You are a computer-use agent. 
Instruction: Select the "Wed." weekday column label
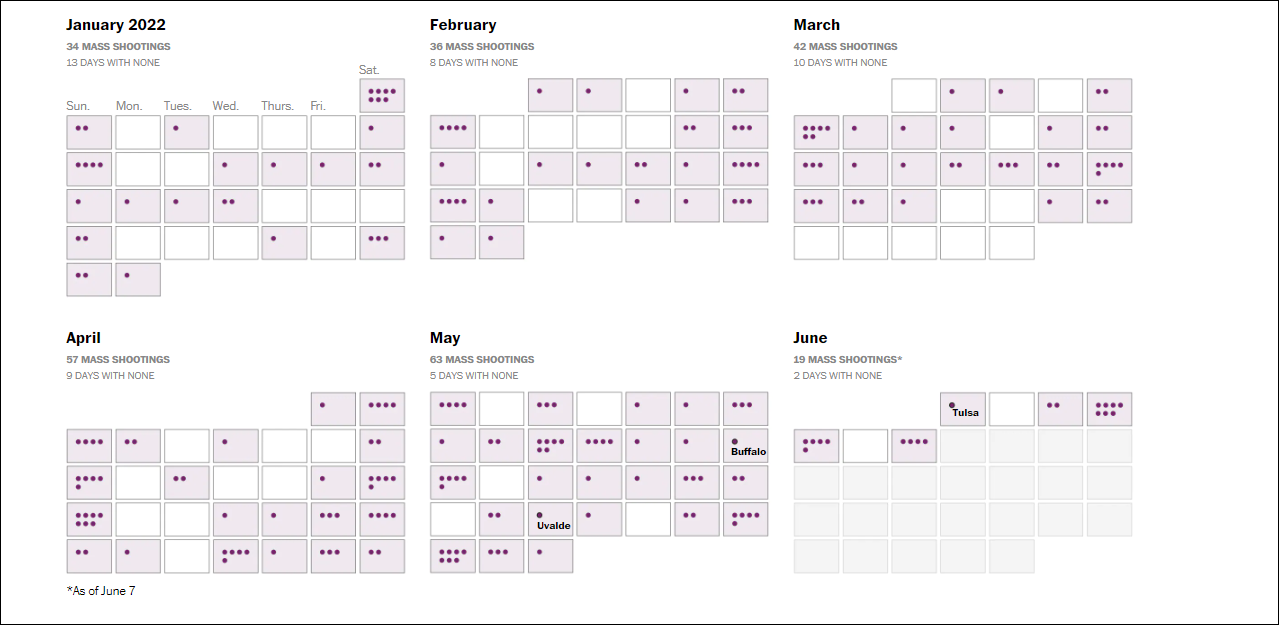(225, 106)
